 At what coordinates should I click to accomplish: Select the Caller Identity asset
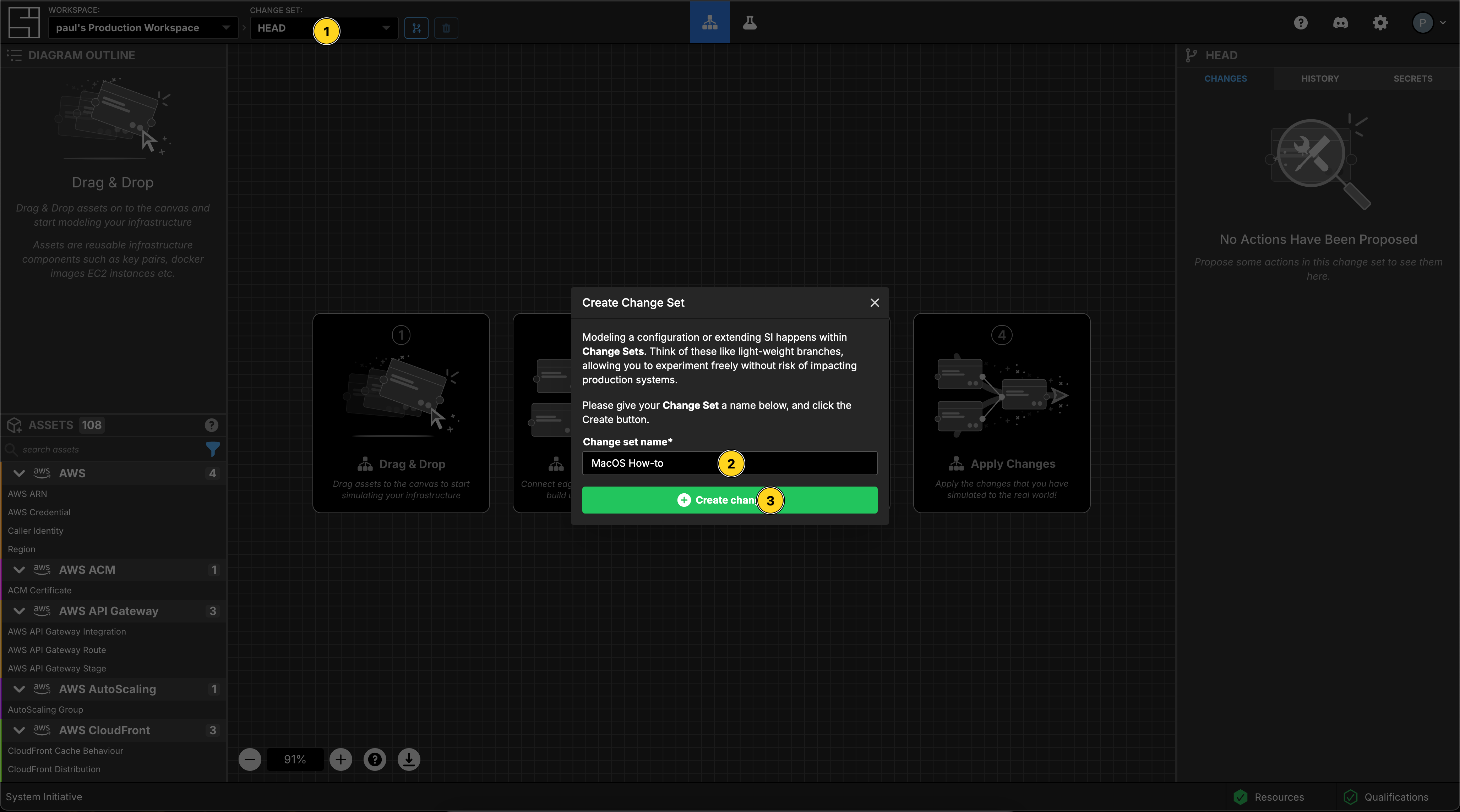point(113,530)
